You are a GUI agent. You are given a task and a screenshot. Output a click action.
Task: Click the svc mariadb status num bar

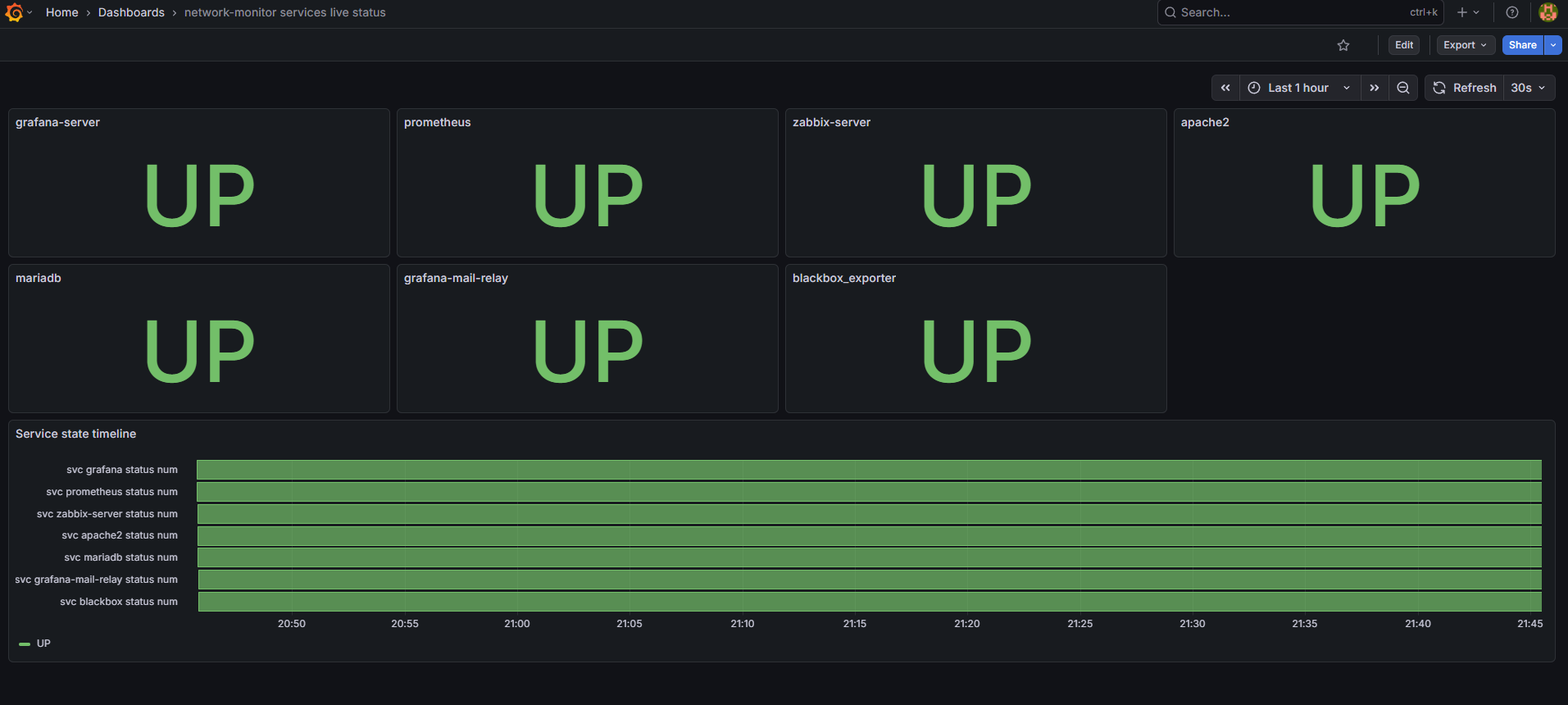[870, 557]
